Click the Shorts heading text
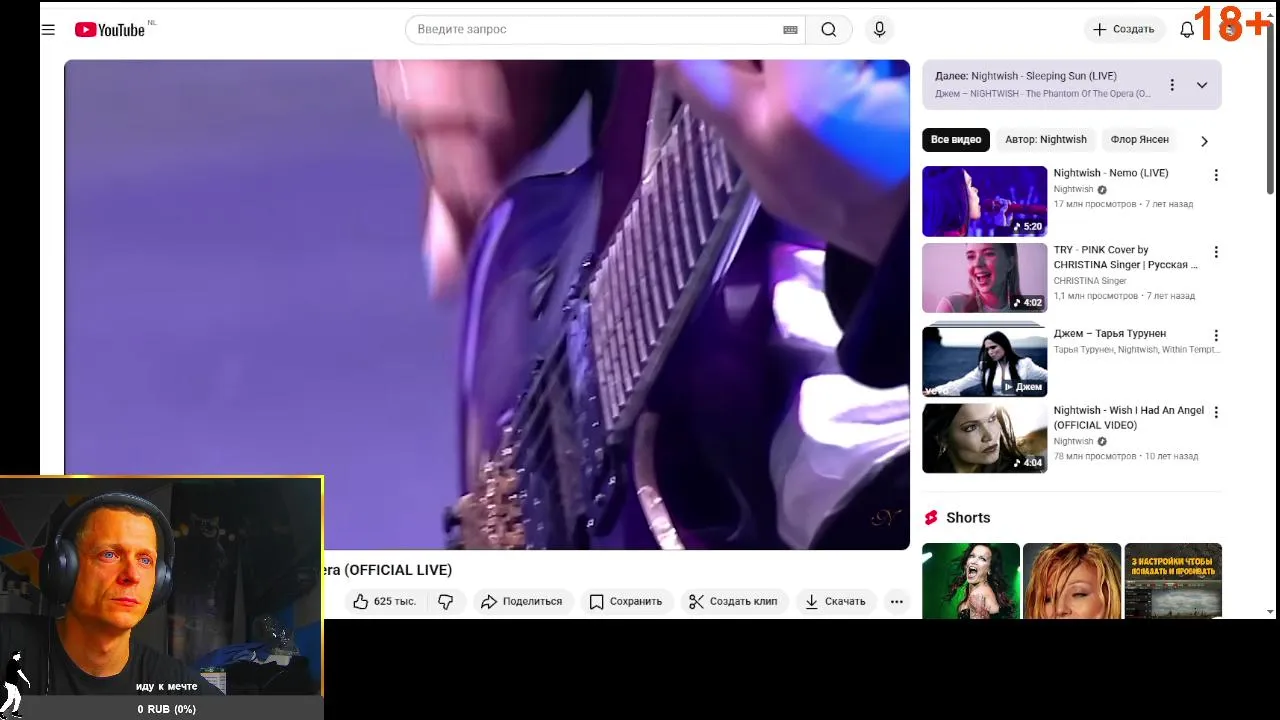 point(968,518)
